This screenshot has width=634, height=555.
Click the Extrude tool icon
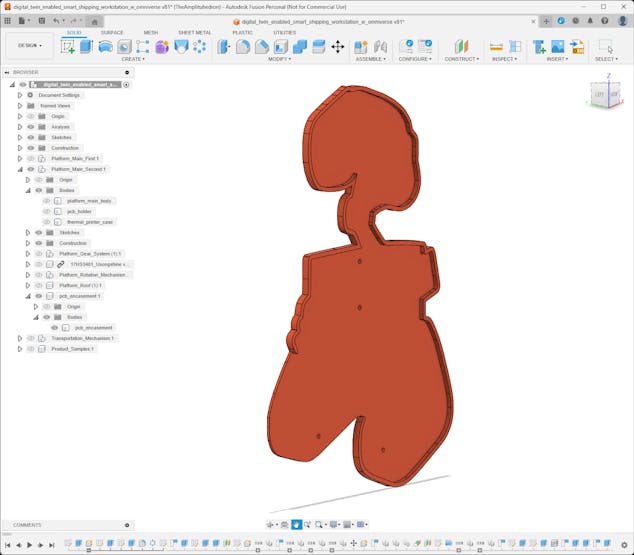[x=86, y=46]
